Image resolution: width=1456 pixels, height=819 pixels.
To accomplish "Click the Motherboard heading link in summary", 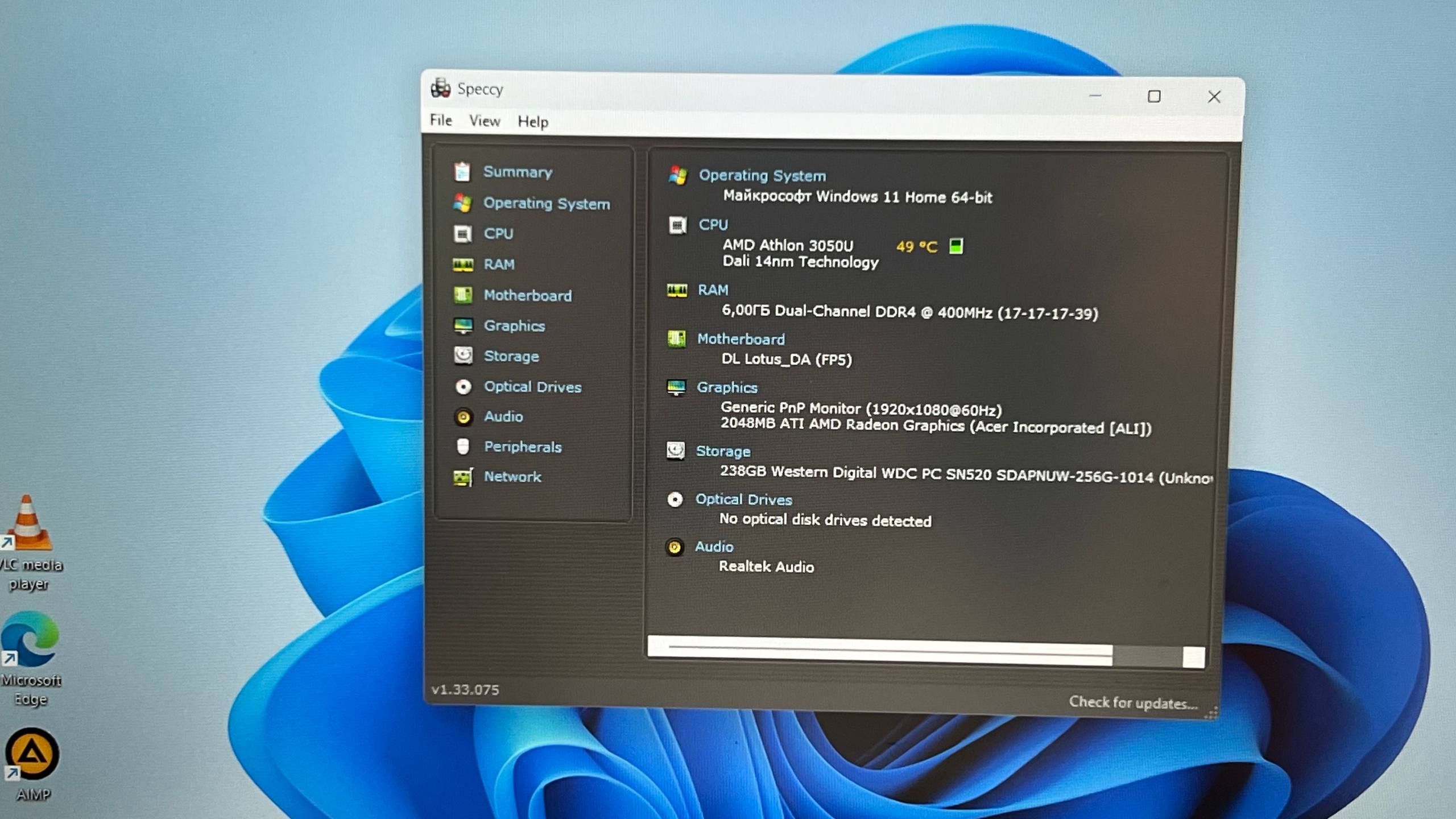I will click(741, 339).
